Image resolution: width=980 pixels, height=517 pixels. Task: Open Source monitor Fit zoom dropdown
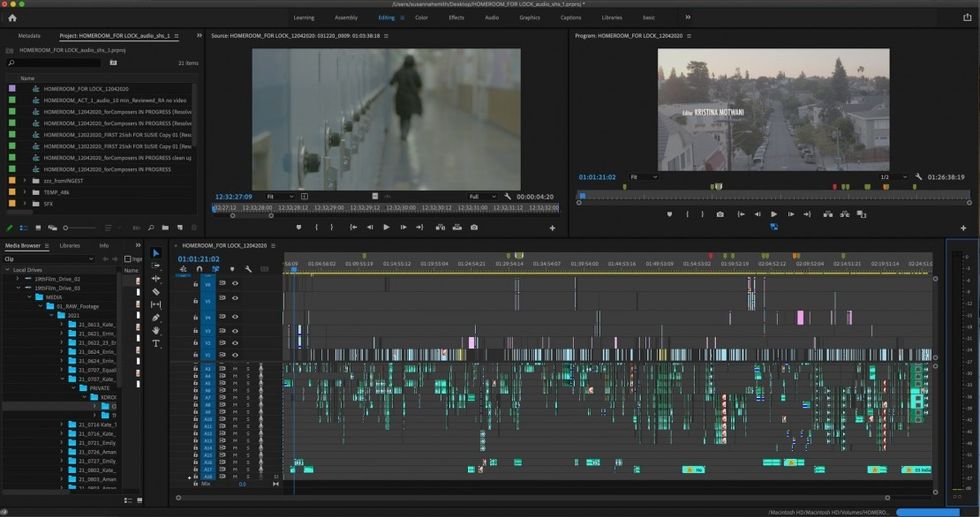tap(279, 196)
